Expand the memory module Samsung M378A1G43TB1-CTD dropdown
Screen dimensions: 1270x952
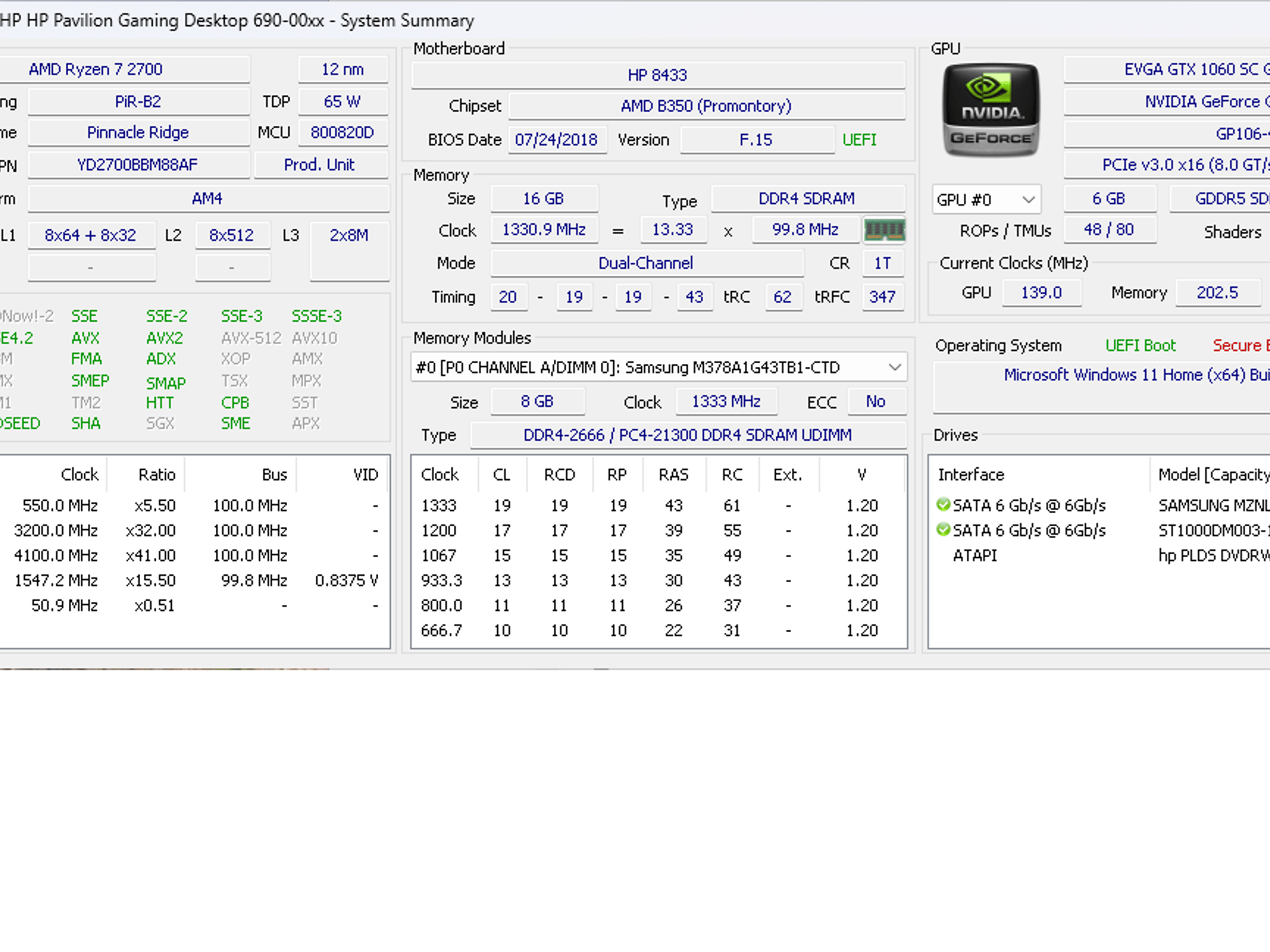point(659,367)
